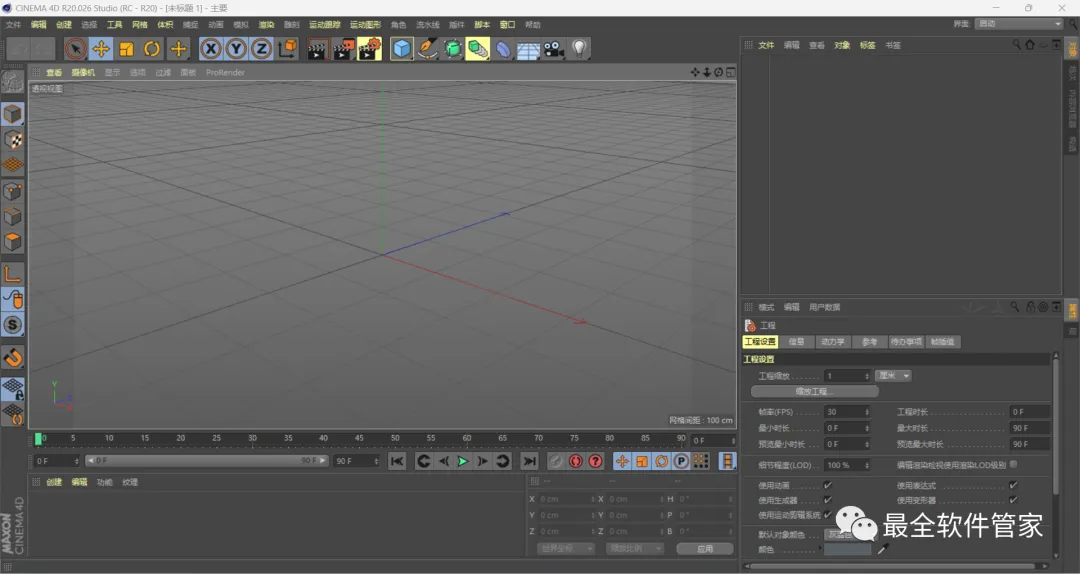
Task: Activate the Rotate tool in top toolbar
Action: point(152,49)
